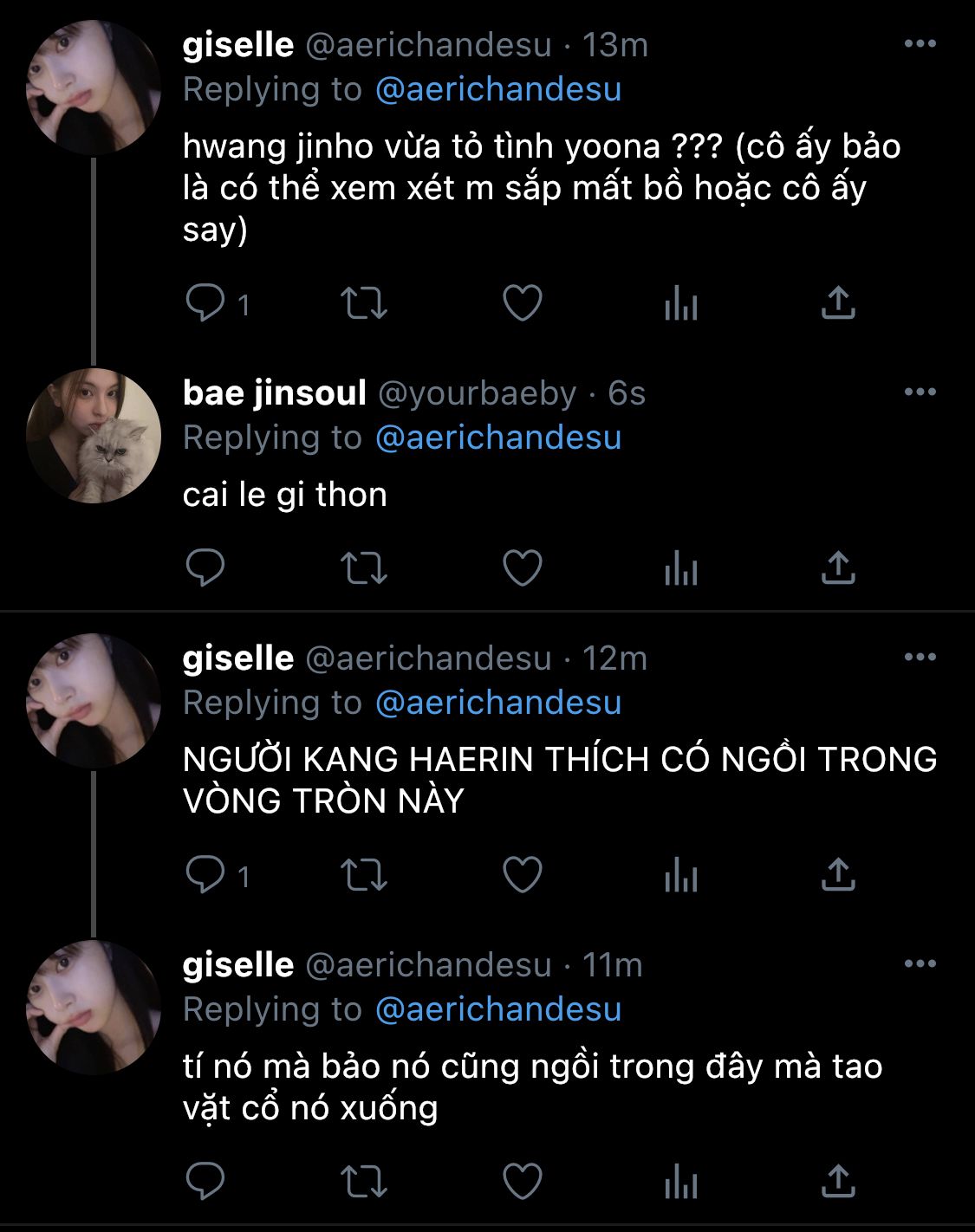975x1232 pixels.
Task: Open @aerichandesu mention in the 11m tweet
Action: [498, 1009]
